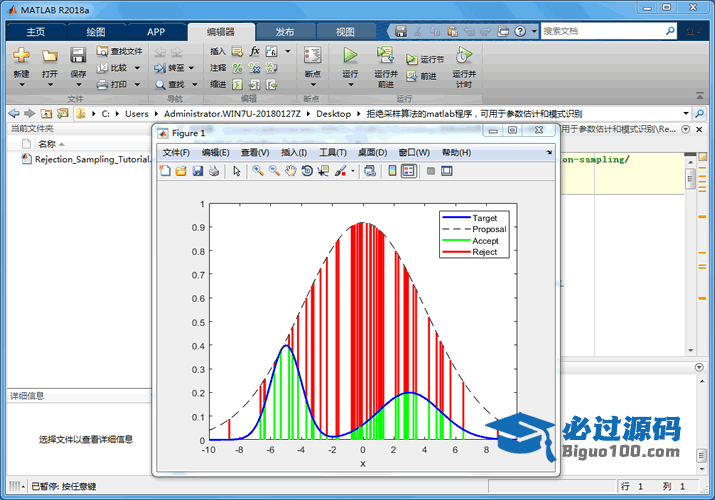715x500 pixels.
Task: Toggle Zoom Out tool in Figure toolbar
Action: 274,171
